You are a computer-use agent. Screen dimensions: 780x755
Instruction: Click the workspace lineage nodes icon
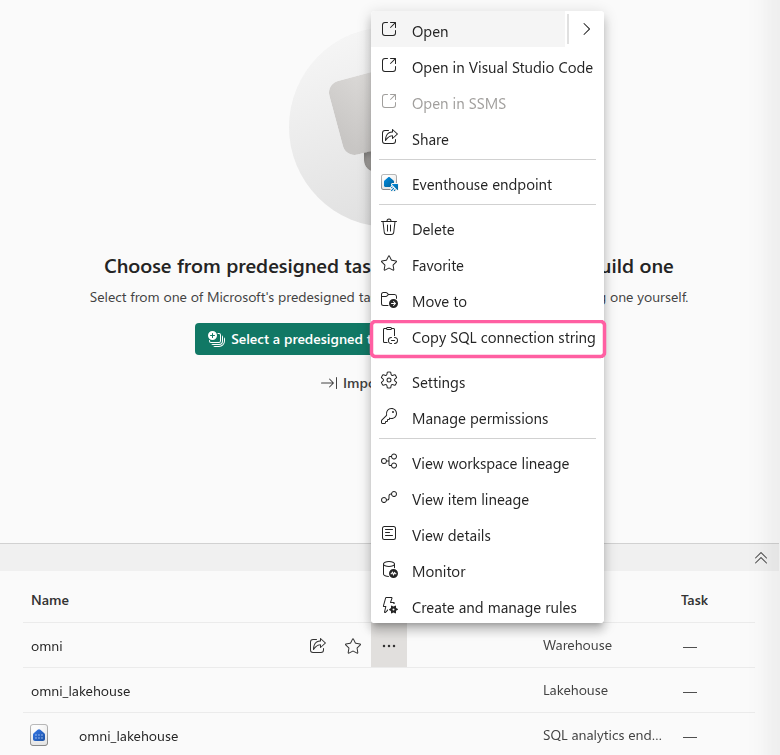point(389,462)
